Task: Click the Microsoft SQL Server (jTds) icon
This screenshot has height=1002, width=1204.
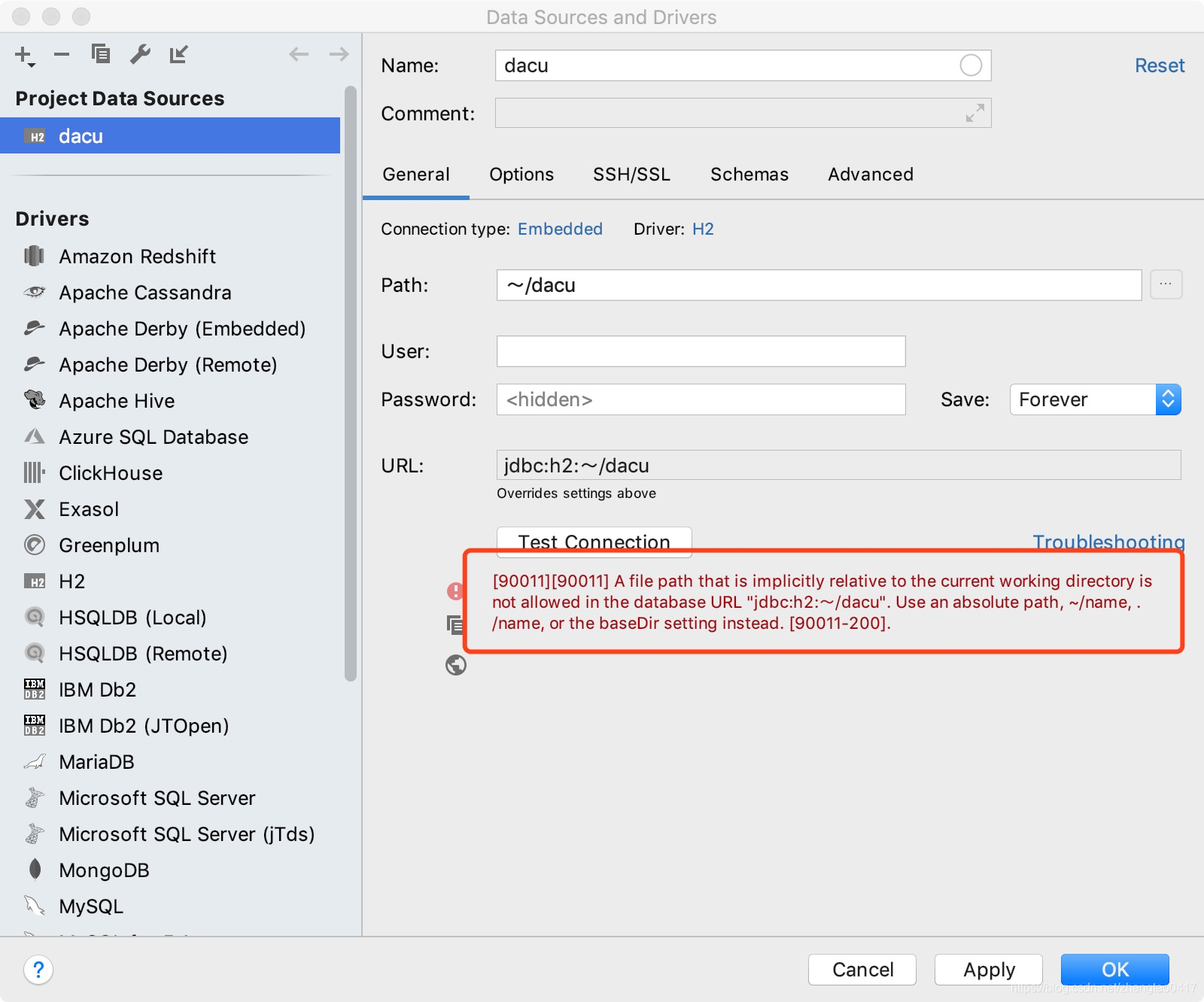Action: (x=35, y=833)
